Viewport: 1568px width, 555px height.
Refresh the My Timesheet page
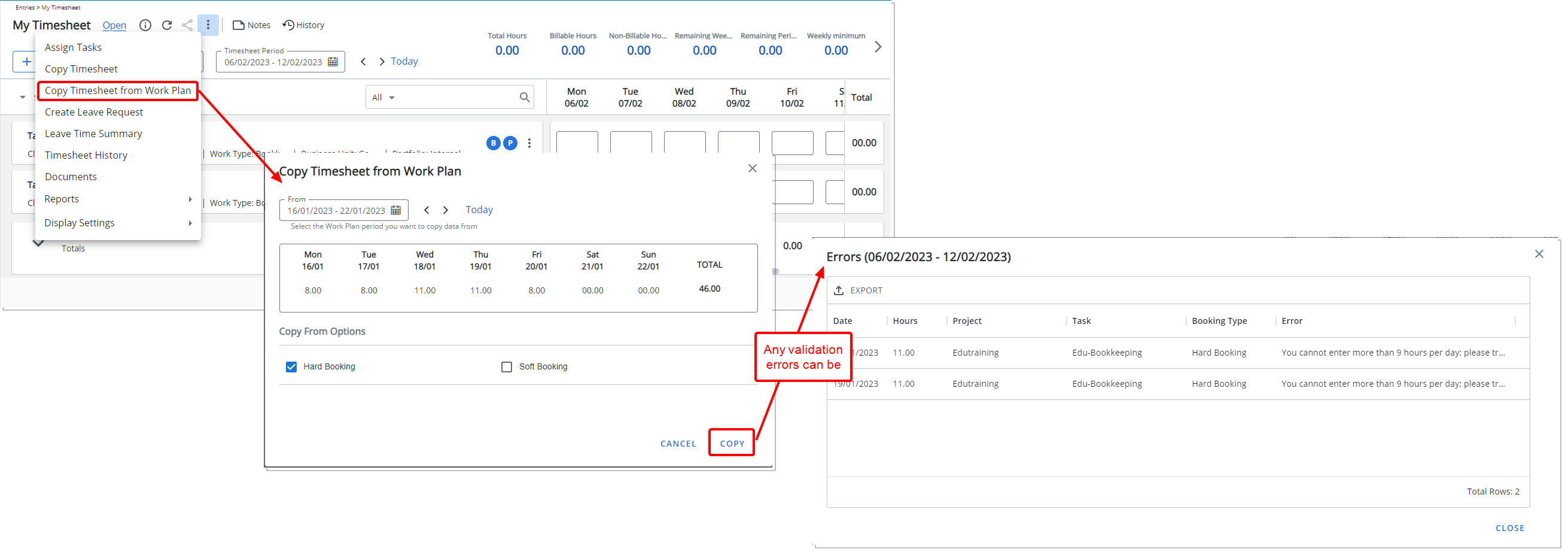[167, 25]
